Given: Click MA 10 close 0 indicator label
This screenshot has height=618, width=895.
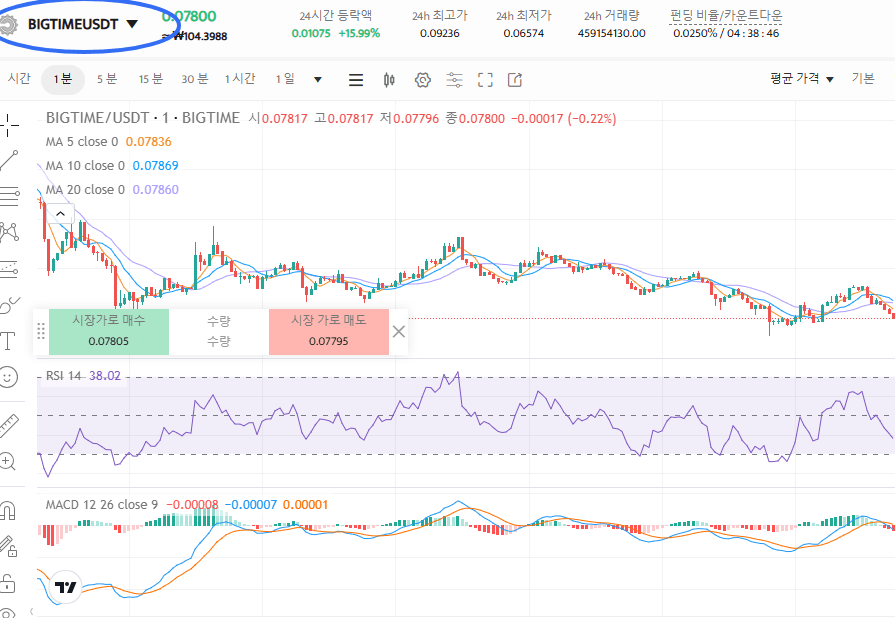Looking at the screenshot, I should (86, 165).
